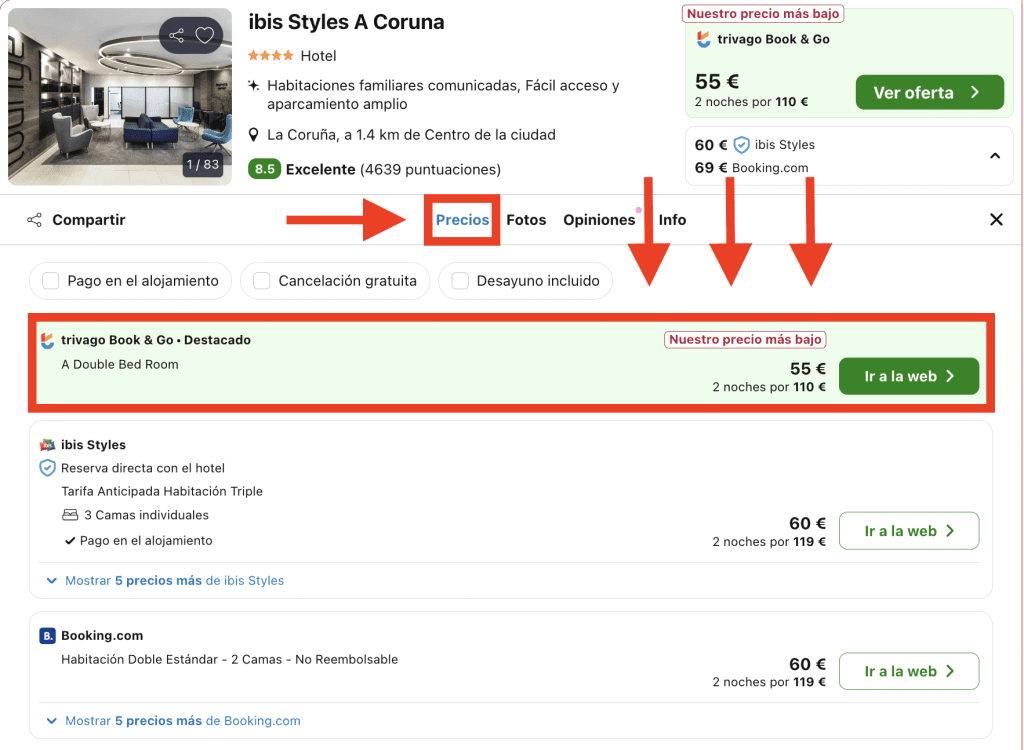Viewport: 1024px width, 750px height.
Task: Click the Booking.com logo icon
Action: pyautogui.click(x=47, y=636)
